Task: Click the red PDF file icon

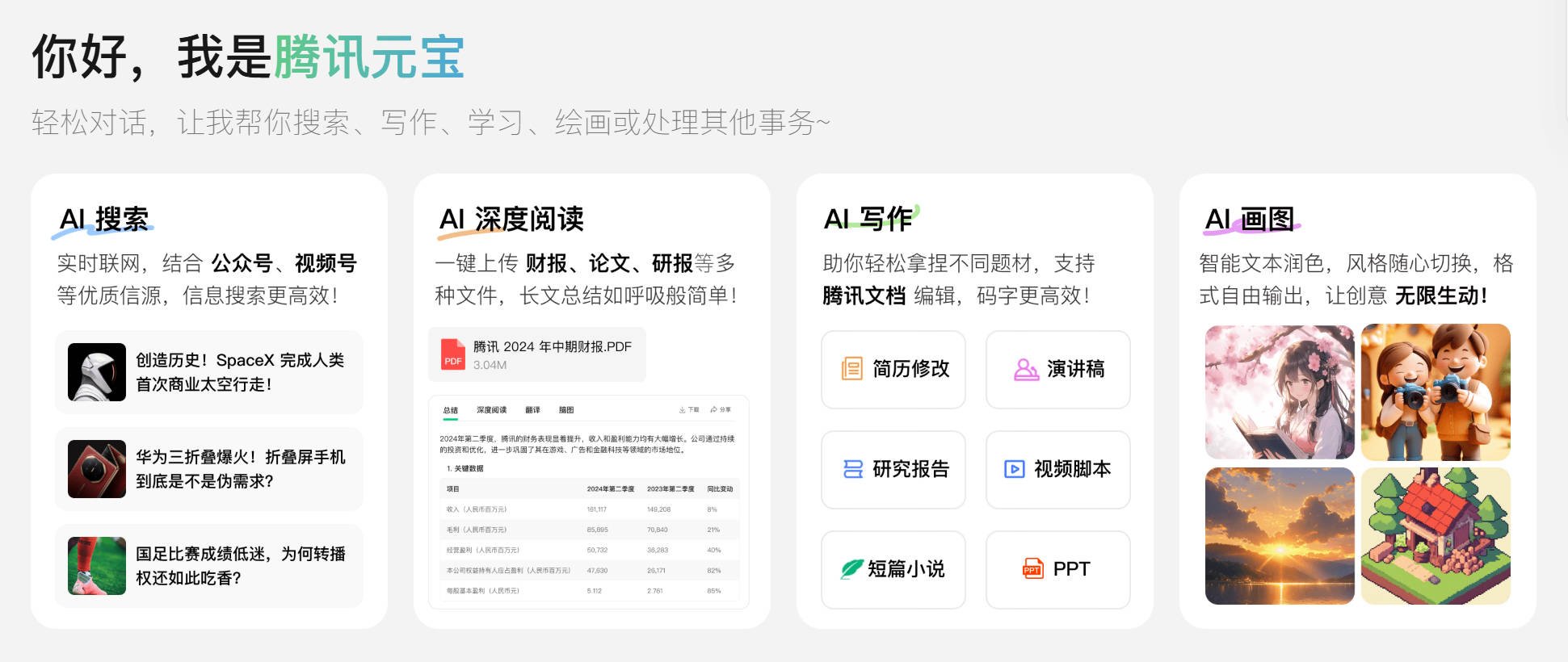Action: click(452, 354)
